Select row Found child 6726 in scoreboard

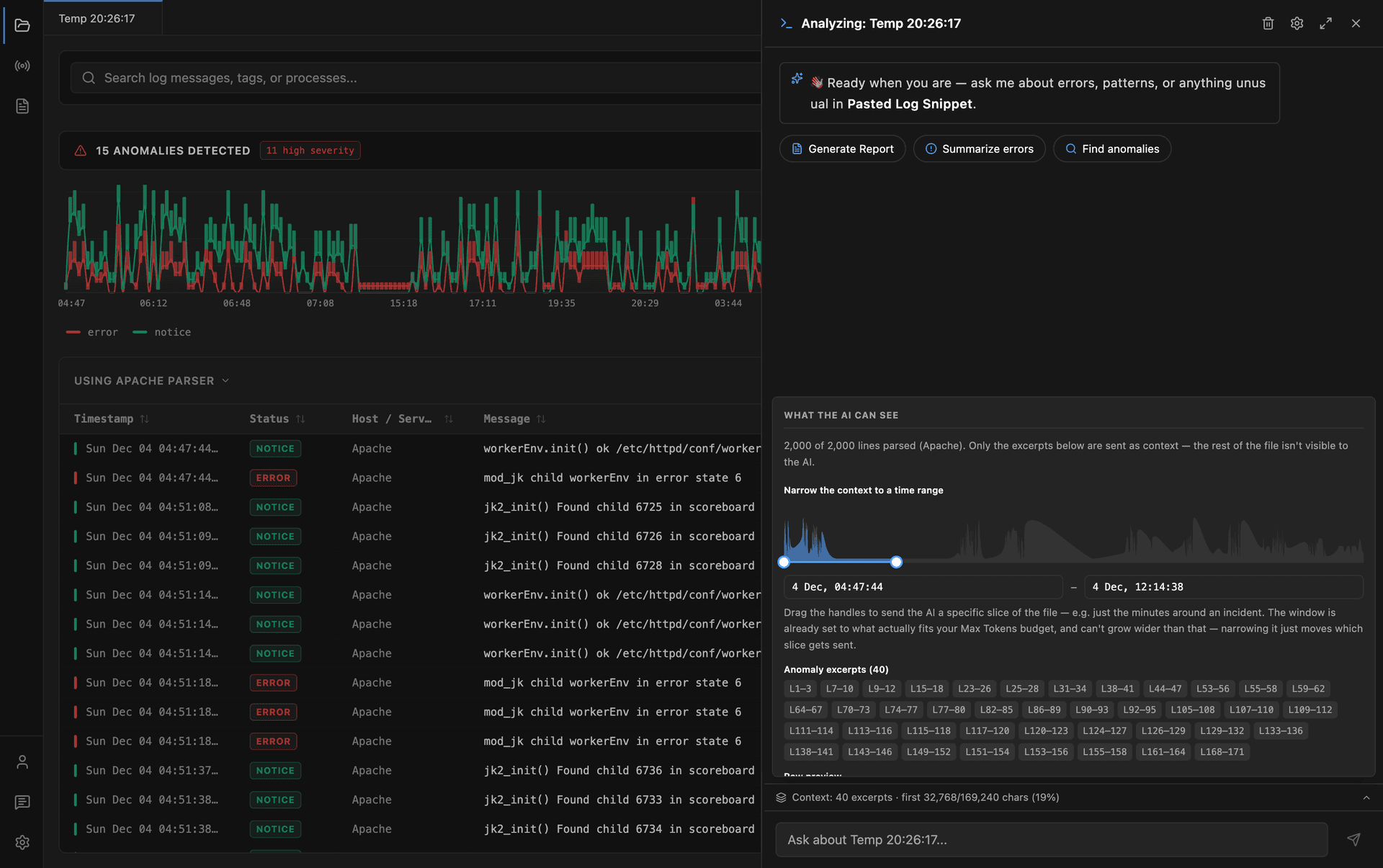pyautogui.click(x=411, y=537)
